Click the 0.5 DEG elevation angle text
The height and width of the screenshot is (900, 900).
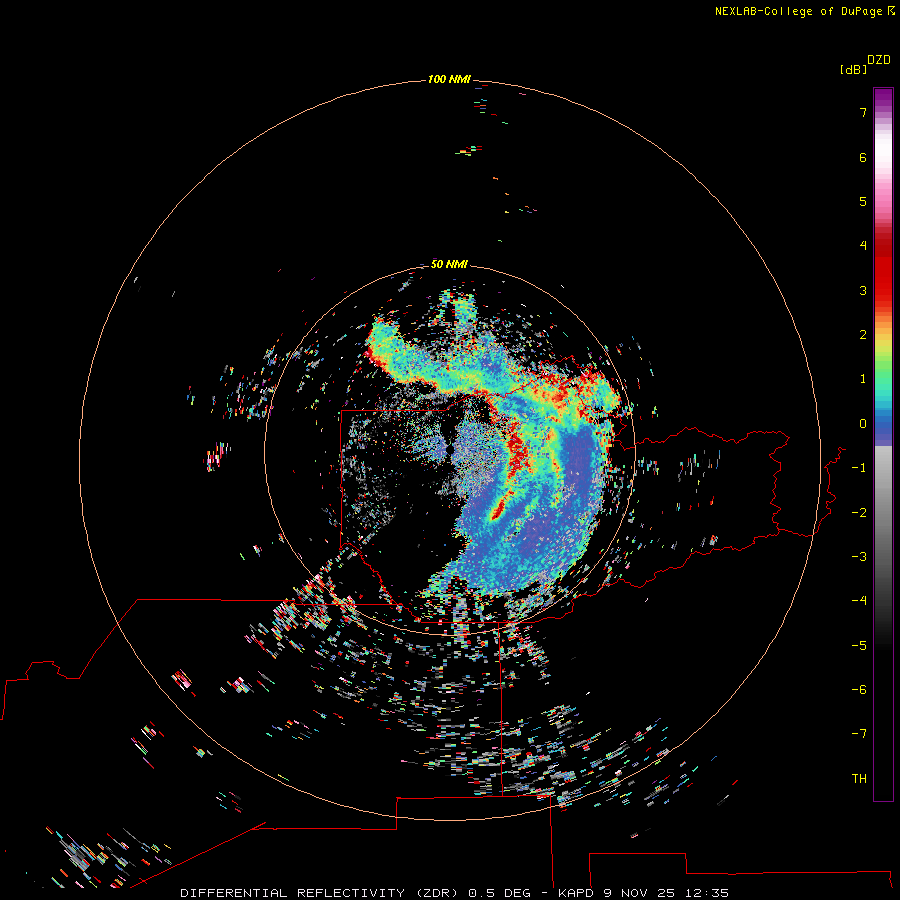pyautogui.click(x=500, y=893)
